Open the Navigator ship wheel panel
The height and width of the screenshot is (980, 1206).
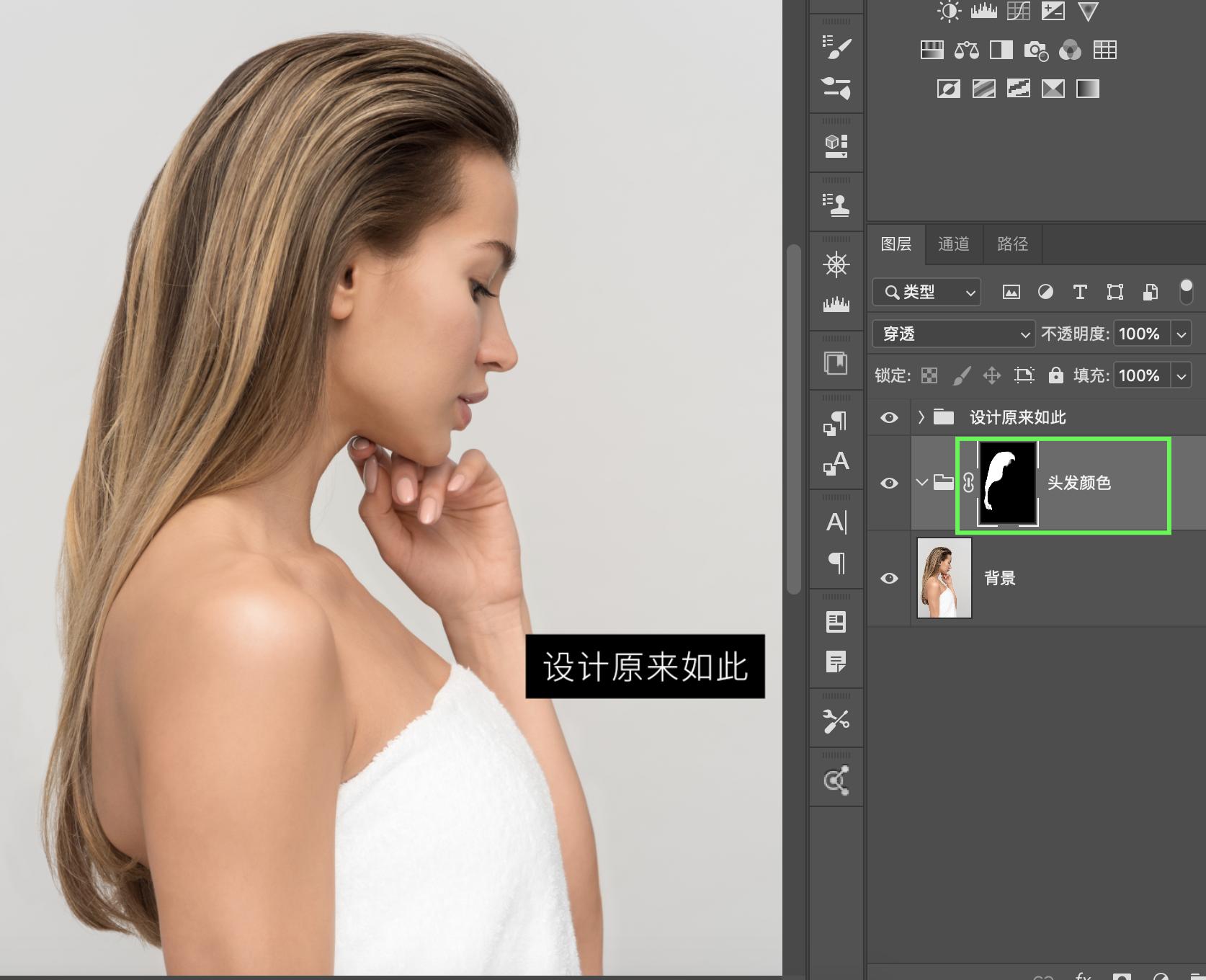[836, 264]
